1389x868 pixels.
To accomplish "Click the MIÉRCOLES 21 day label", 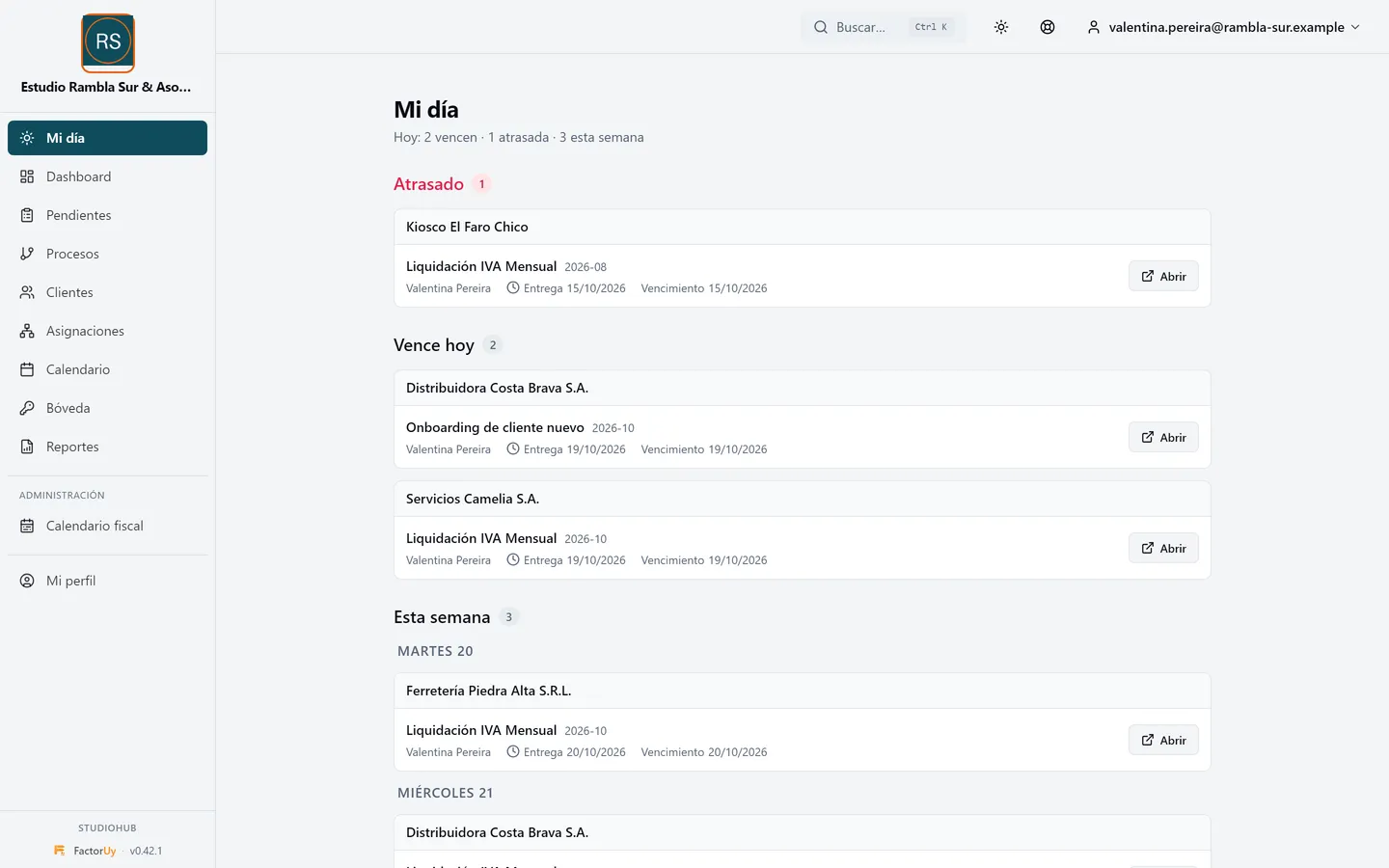I will point(445,793).
